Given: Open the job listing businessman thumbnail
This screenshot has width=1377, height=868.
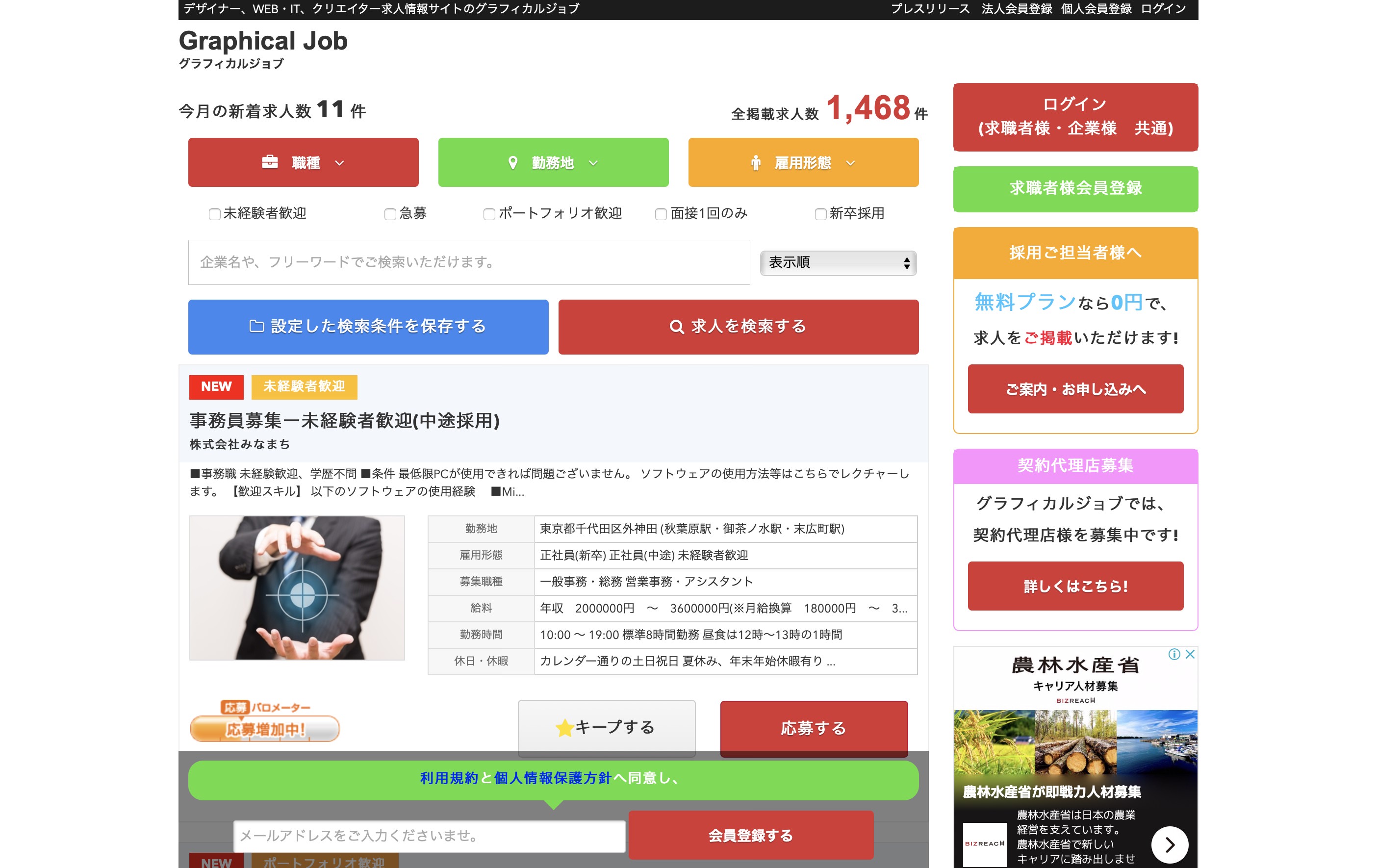Looking at the screenshot, I should point(297,588).
